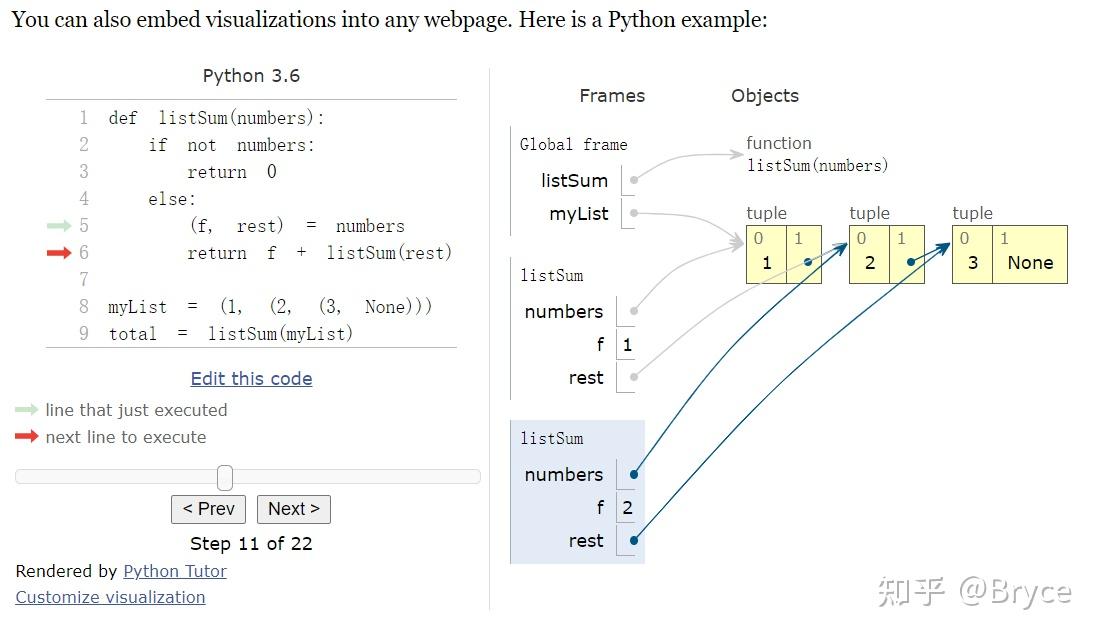Select the Global frame label
This screenshot has height=641, width=1100.
pos(573,144)
